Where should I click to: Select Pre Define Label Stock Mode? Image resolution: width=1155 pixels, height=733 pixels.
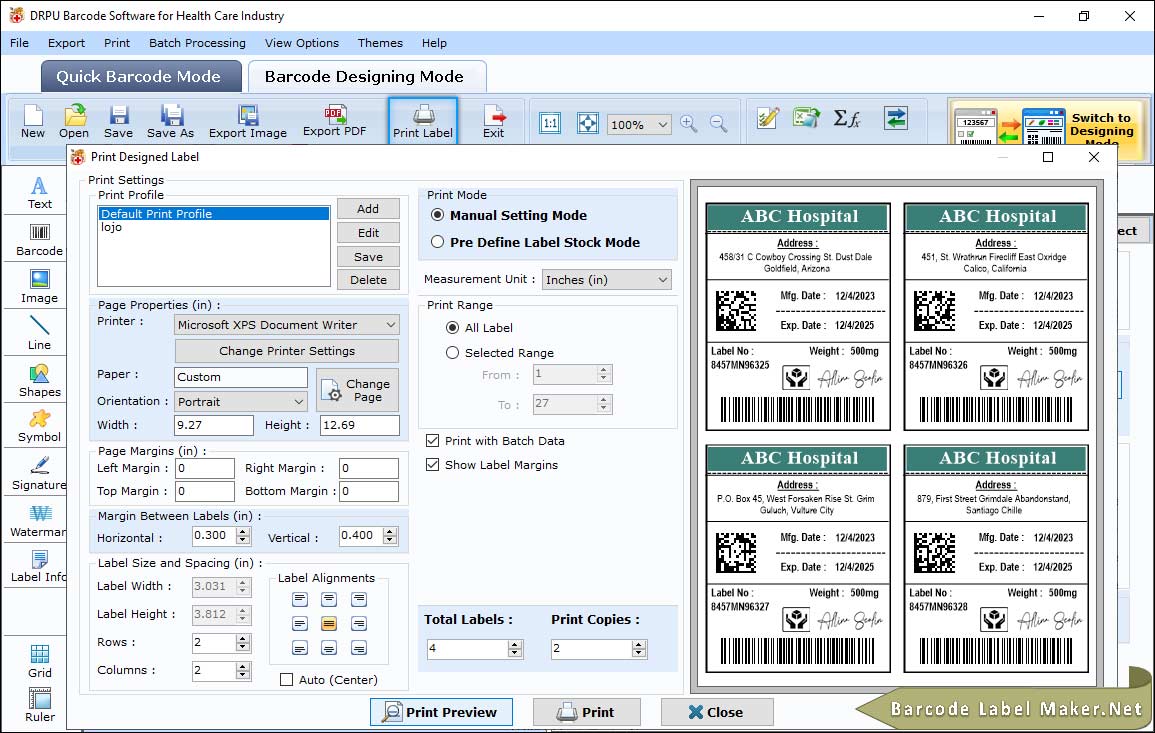438,242
